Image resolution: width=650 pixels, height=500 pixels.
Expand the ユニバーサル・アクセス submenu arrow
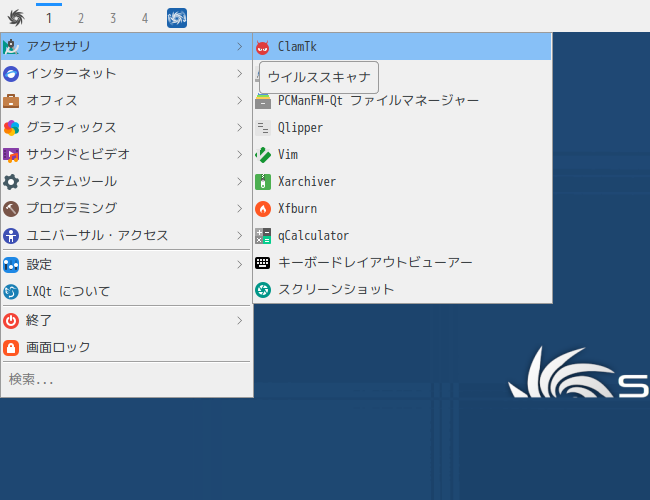coord(240,235)
